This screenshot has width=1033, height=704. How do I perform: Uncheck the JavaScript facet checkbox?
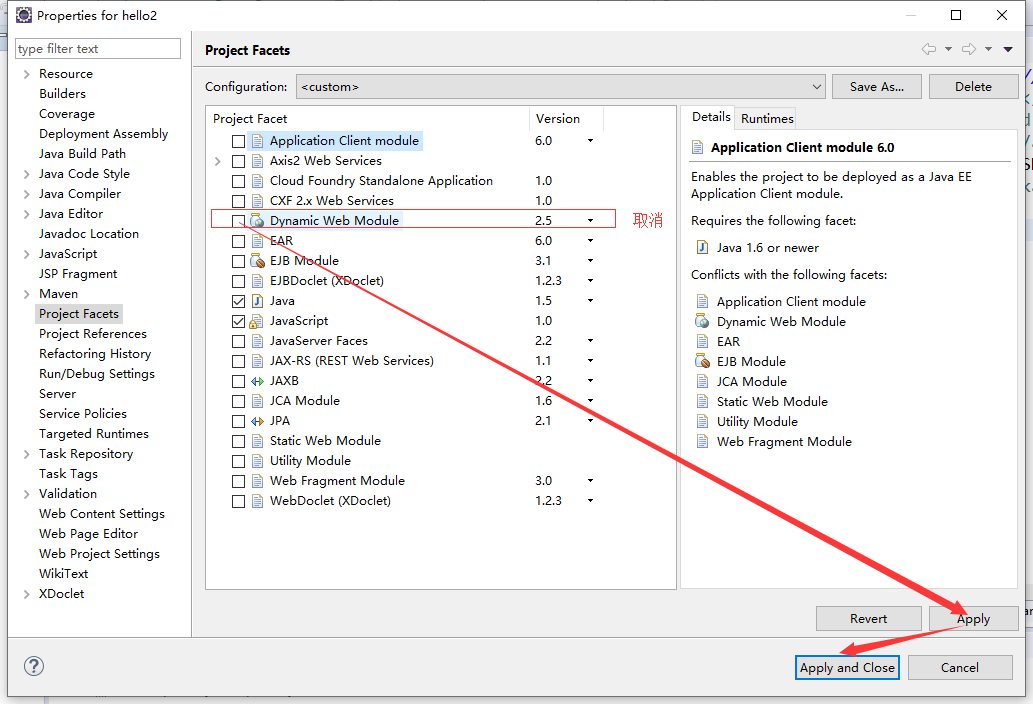(x=238, y=321)
